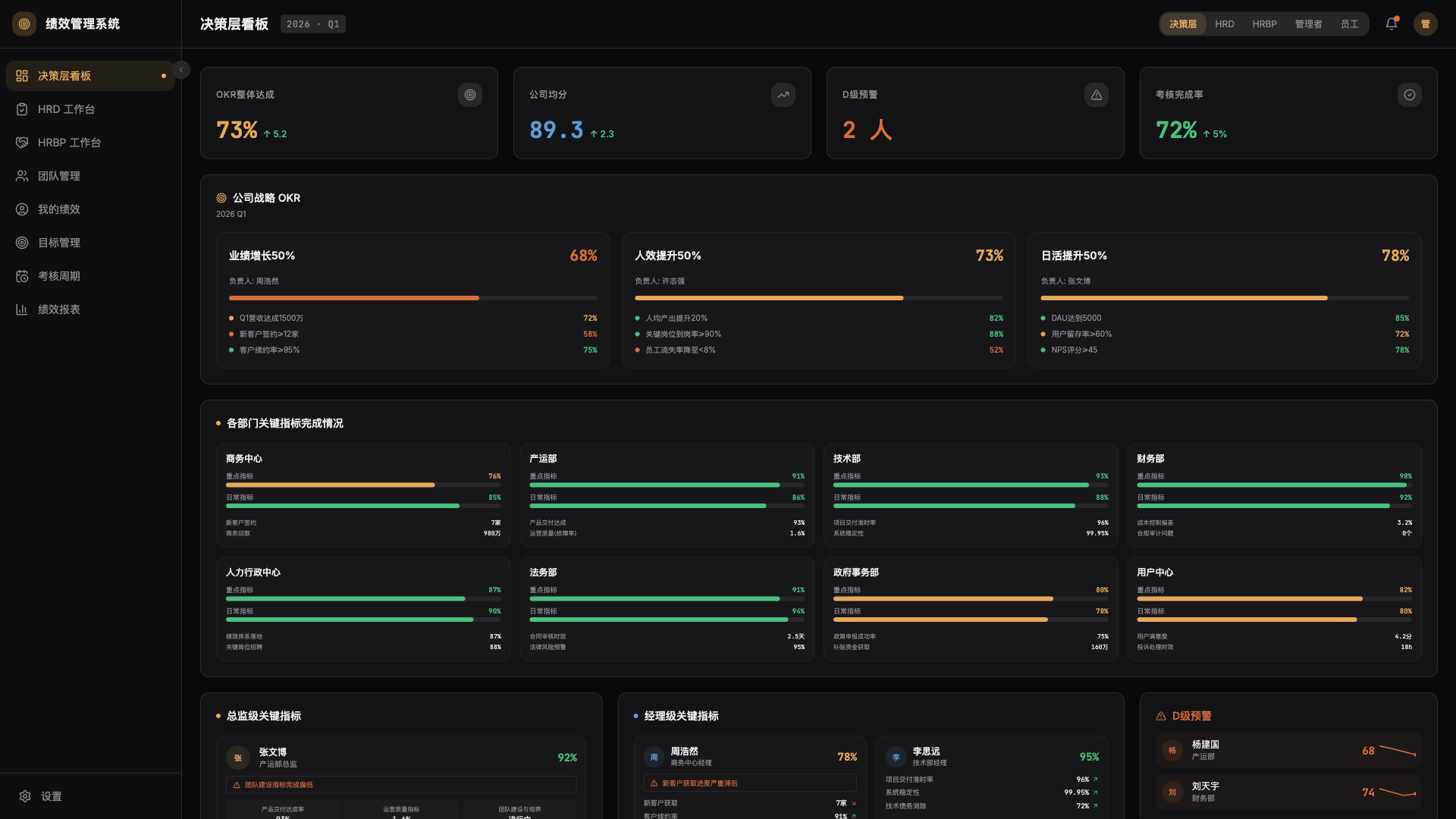1456x819 pixels.
Task: Click the 公司均分 trend icon
Action: pyautogui.click(x=783, y=95)
